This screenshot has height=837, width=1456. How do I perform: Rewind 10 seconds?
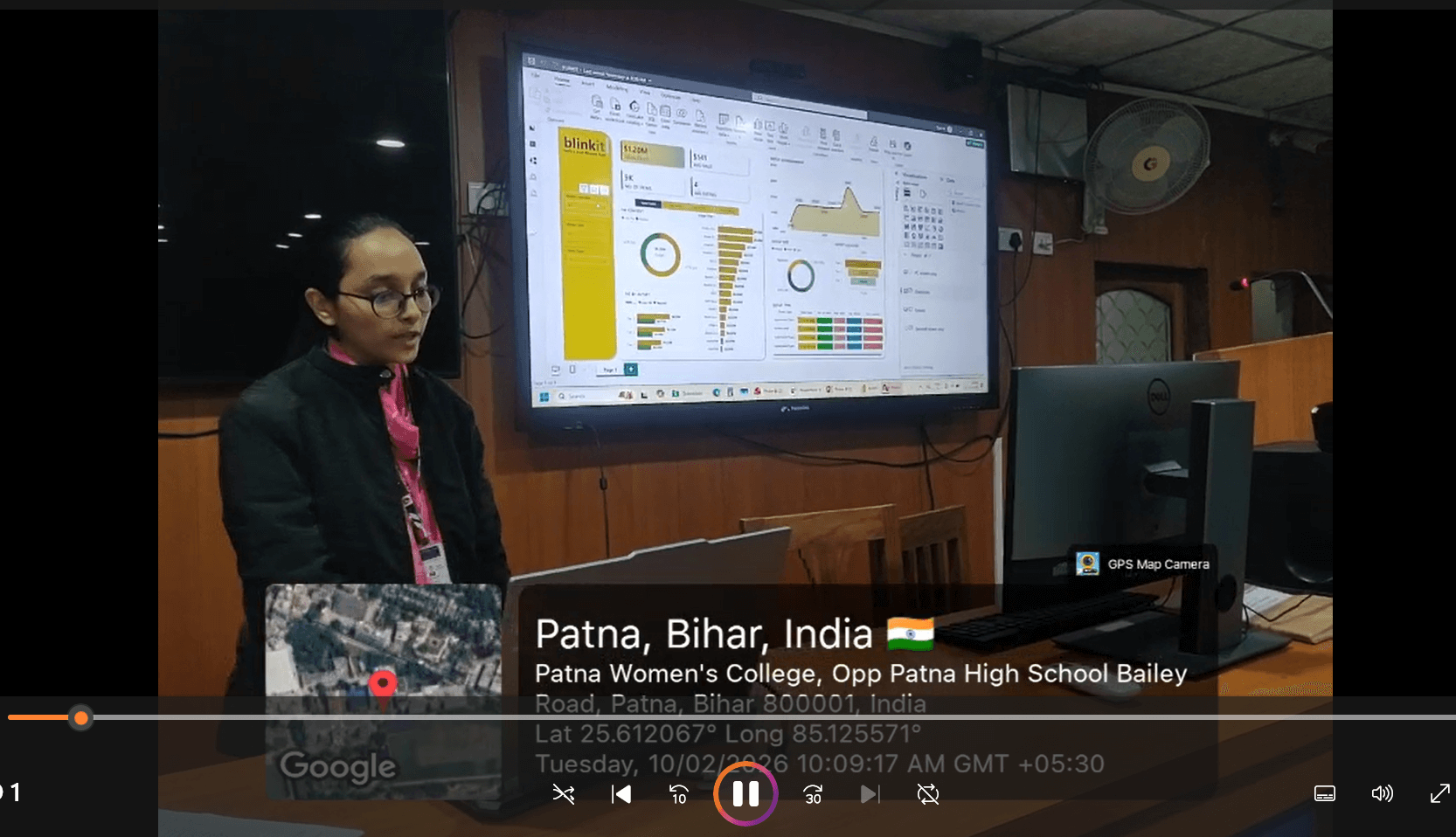[x=678, y=793]
